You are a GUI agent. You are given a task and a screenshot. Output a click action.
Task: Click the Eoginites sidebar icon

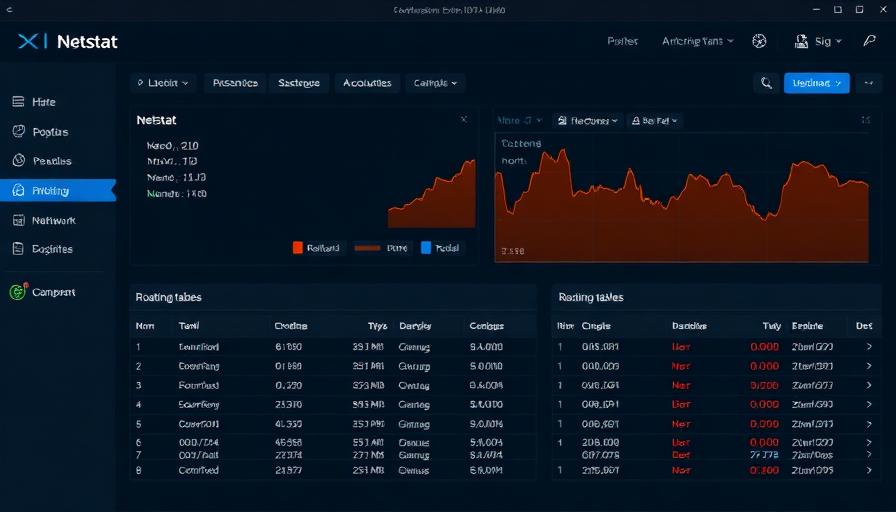click(x=18, y=249)
